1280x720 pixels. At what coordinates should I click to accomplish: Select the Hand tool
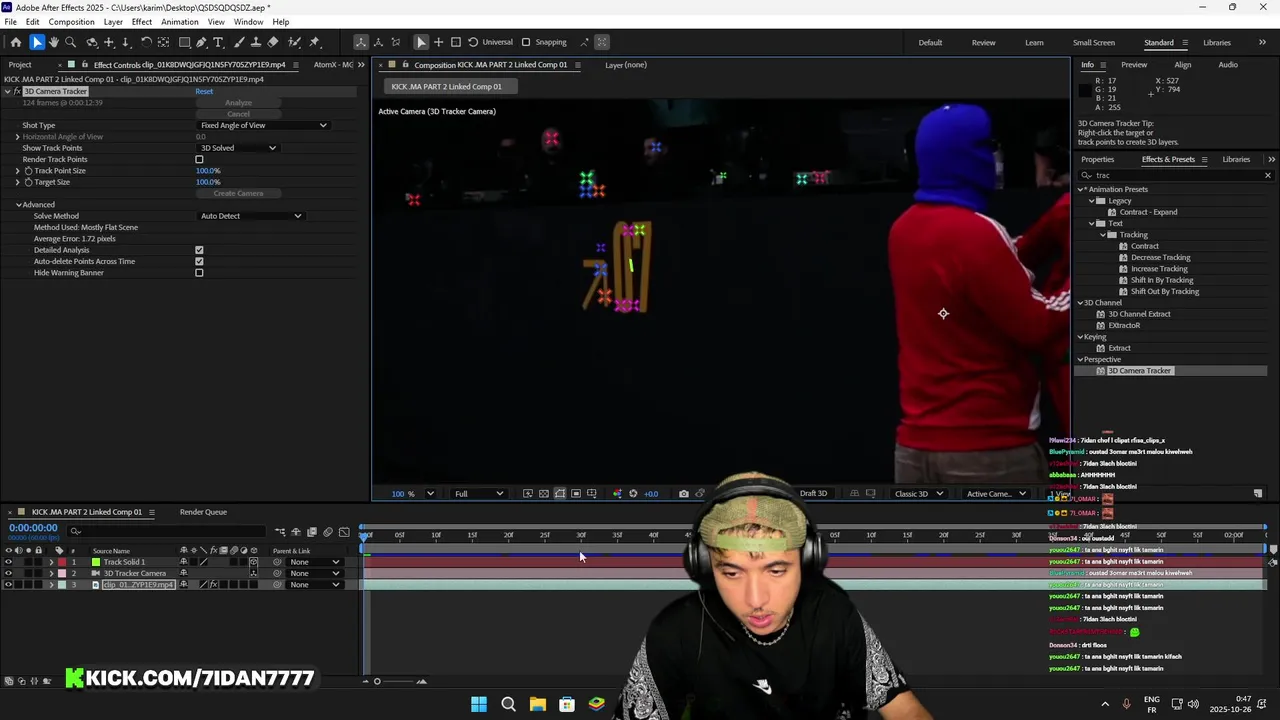click(x=53, y=42)
